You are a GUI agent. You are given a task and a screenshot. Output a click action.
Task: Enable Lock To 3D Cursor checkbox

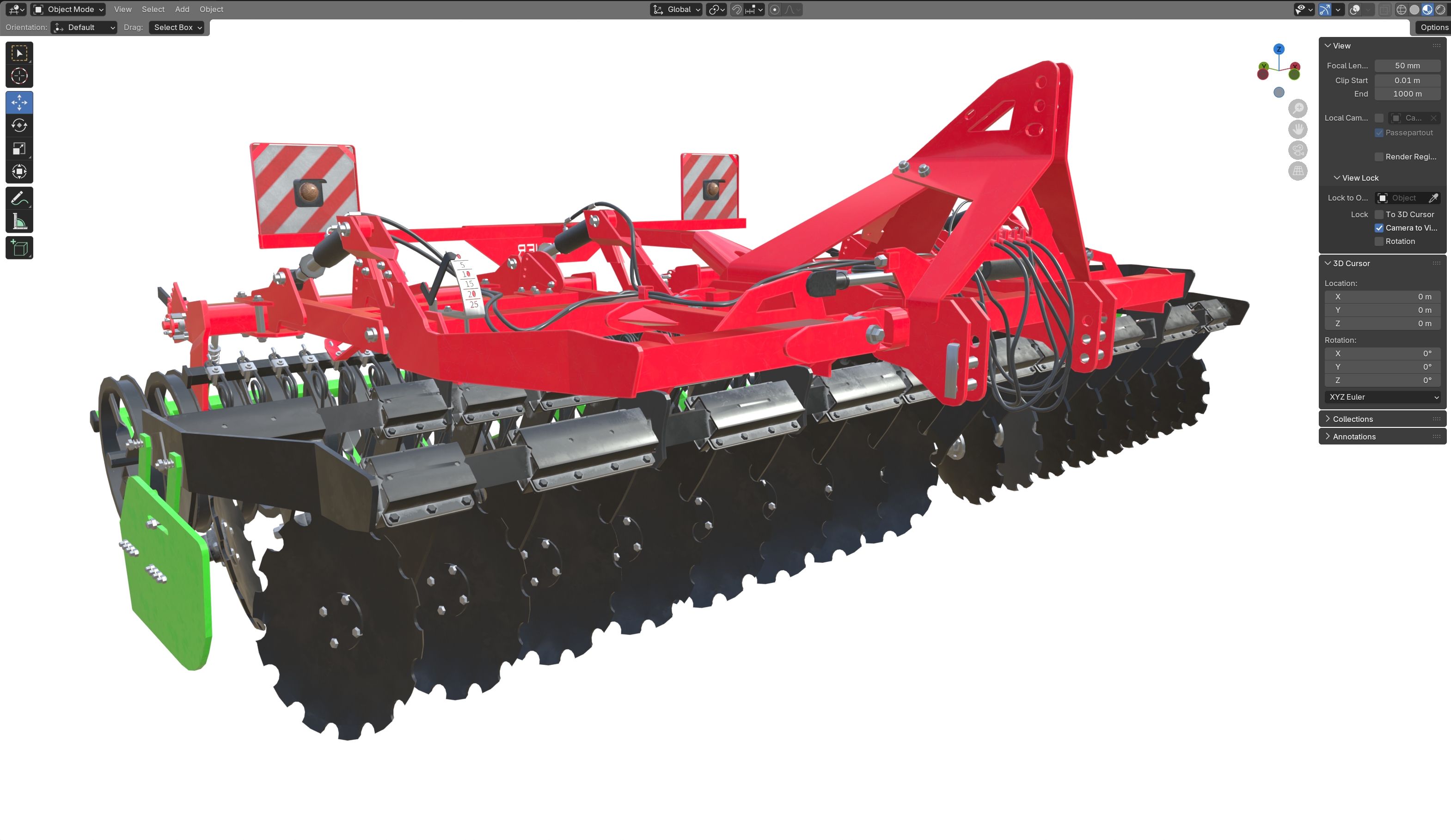1378,214
